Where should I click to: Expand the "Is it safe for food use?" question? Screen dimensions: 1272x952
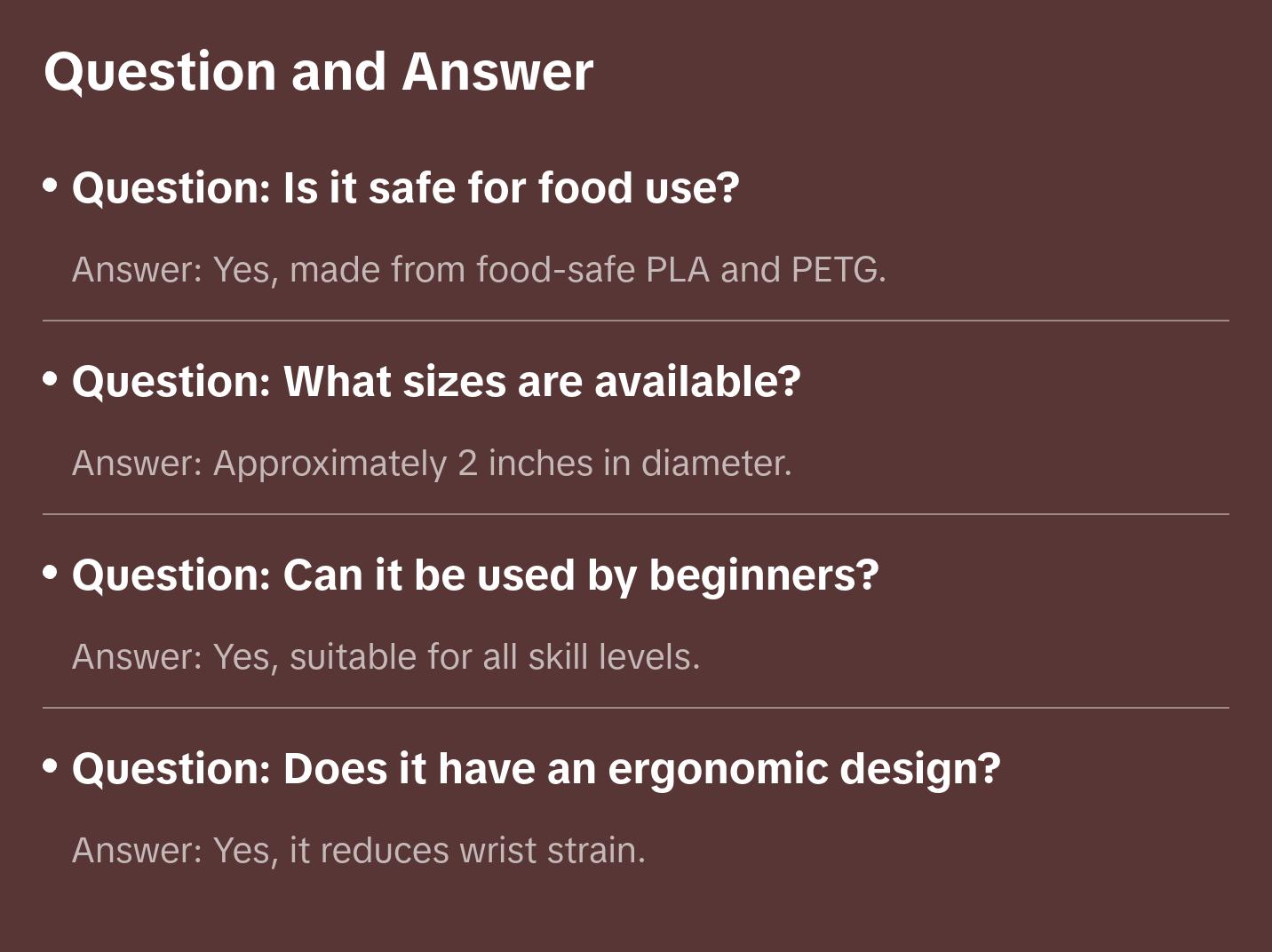click(x=405, y=188)
